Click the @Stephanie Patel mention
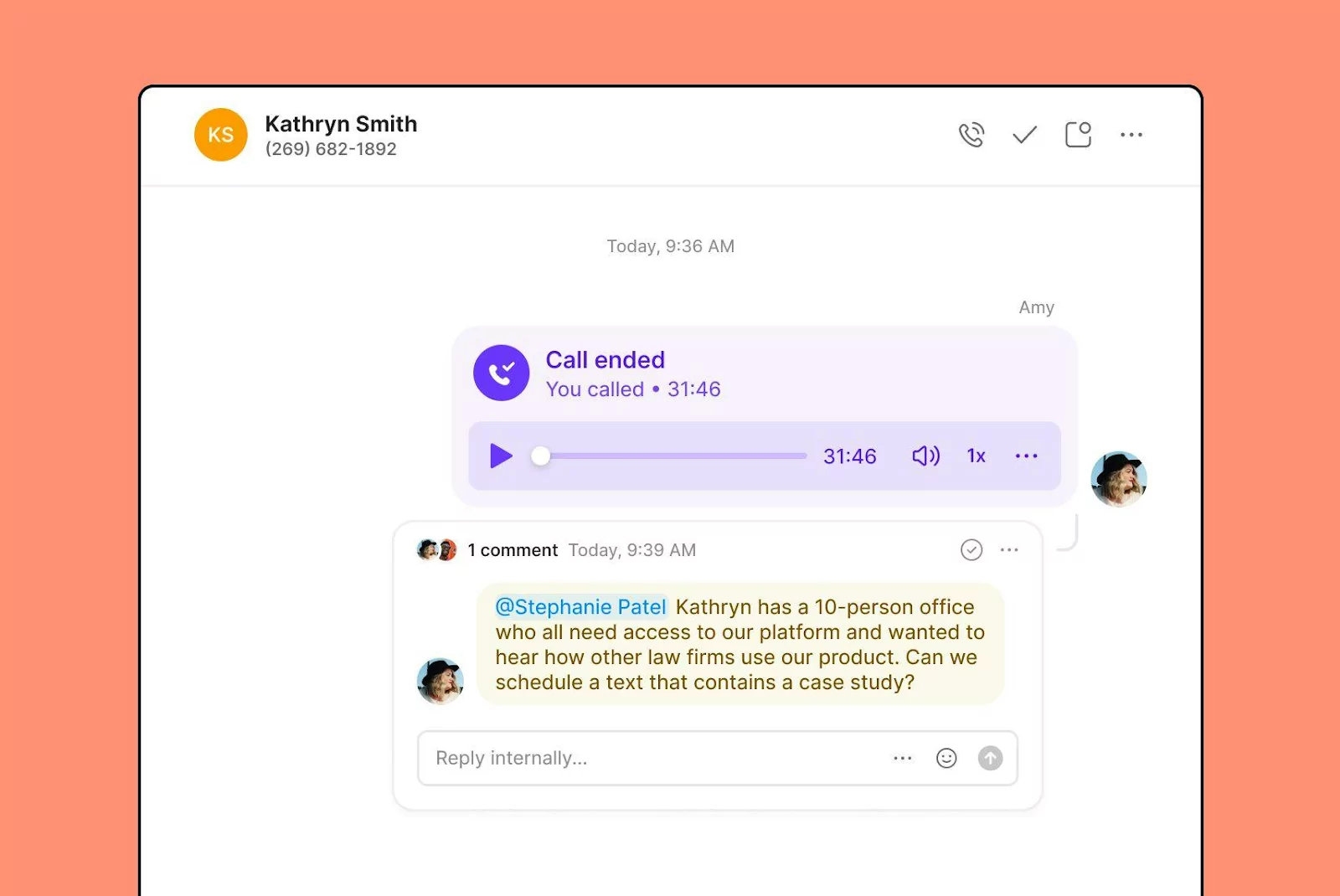 pos(580,606)
